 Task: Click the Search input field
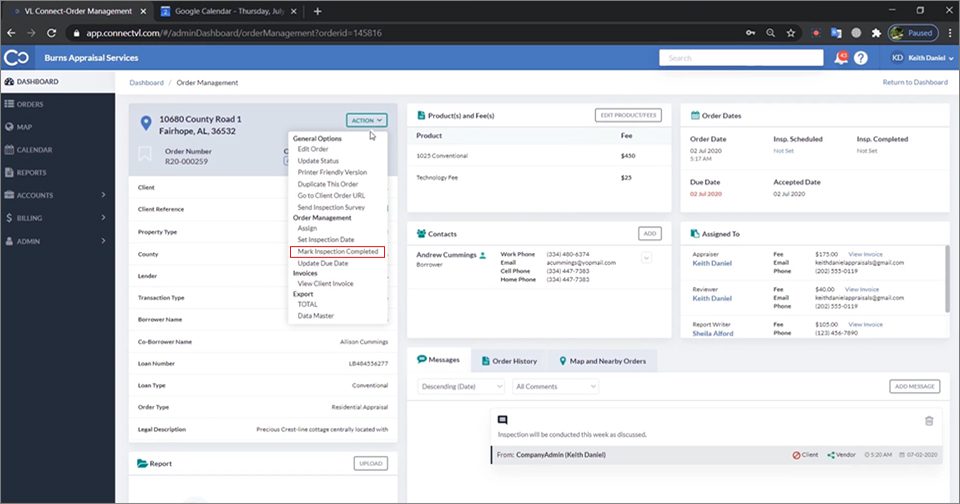[741, 58]
